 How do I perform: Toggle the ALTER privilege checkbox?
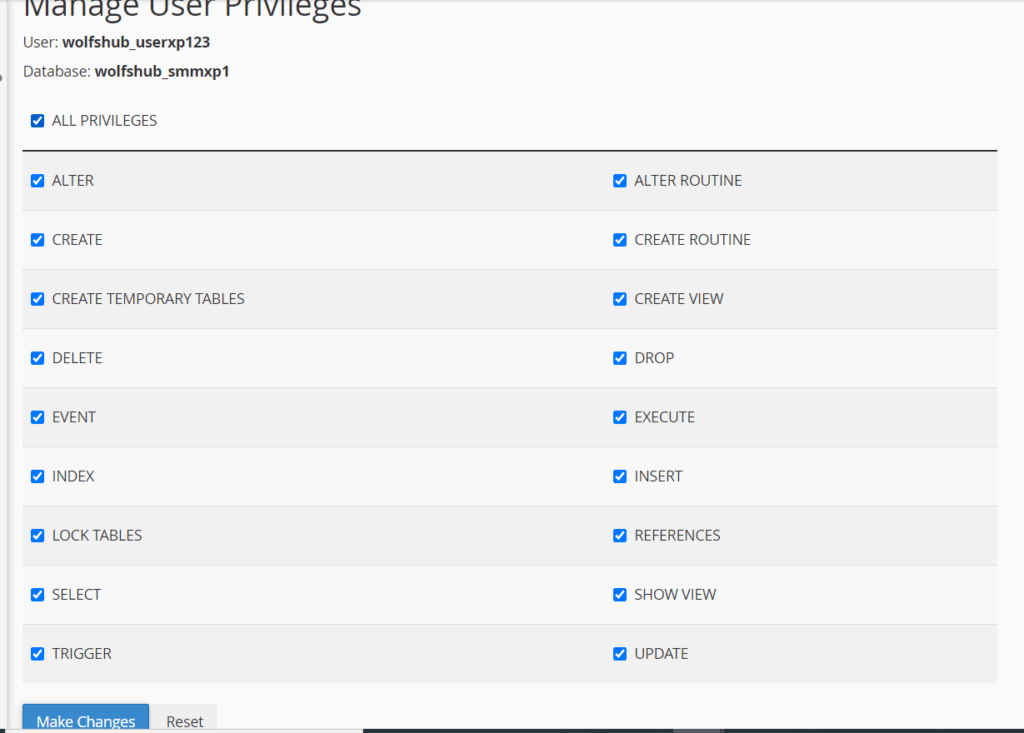point(38,181)
